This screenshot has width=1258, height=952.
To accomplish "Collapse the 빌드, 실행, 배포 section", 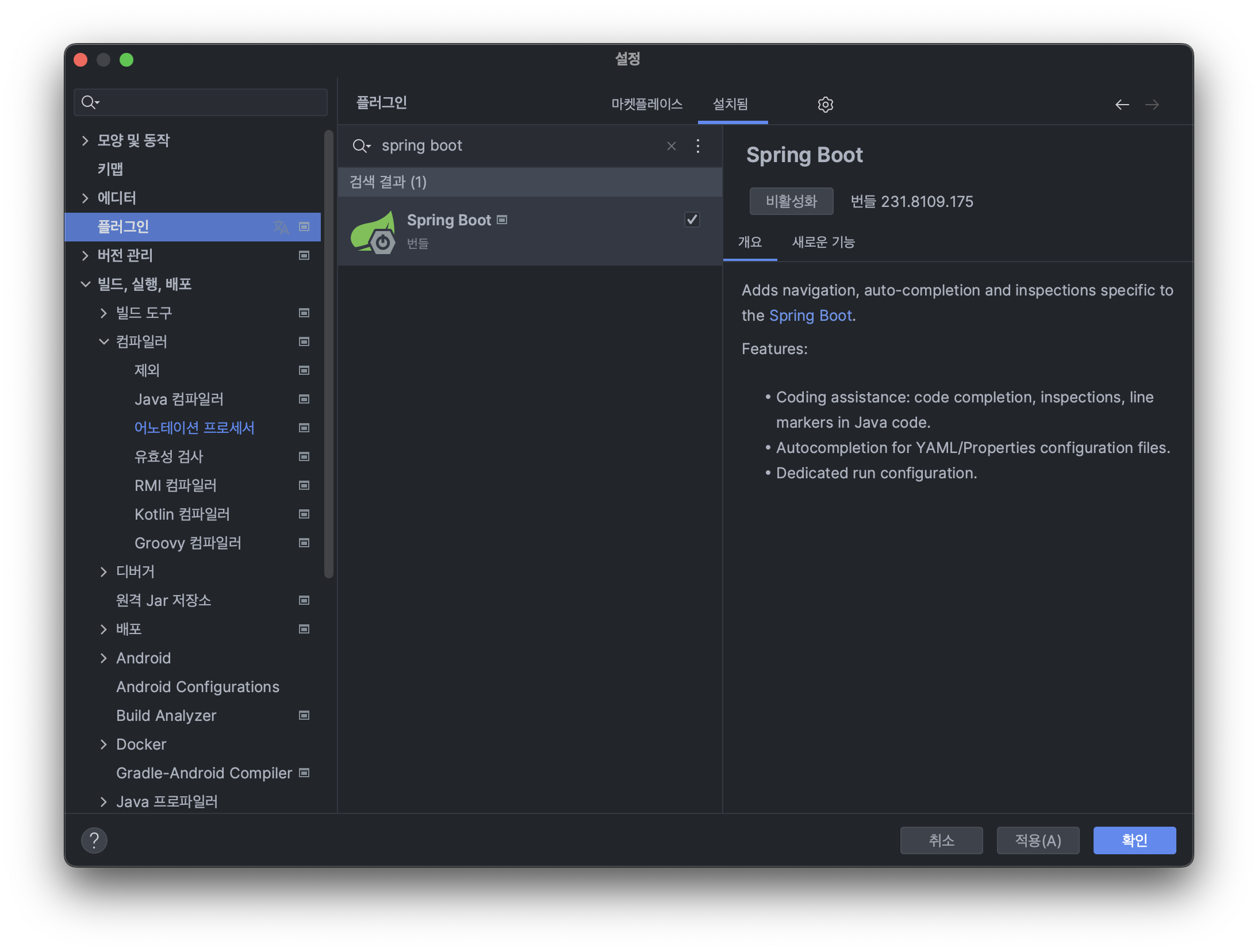I will pyautogui.click(x=85, y=284).
